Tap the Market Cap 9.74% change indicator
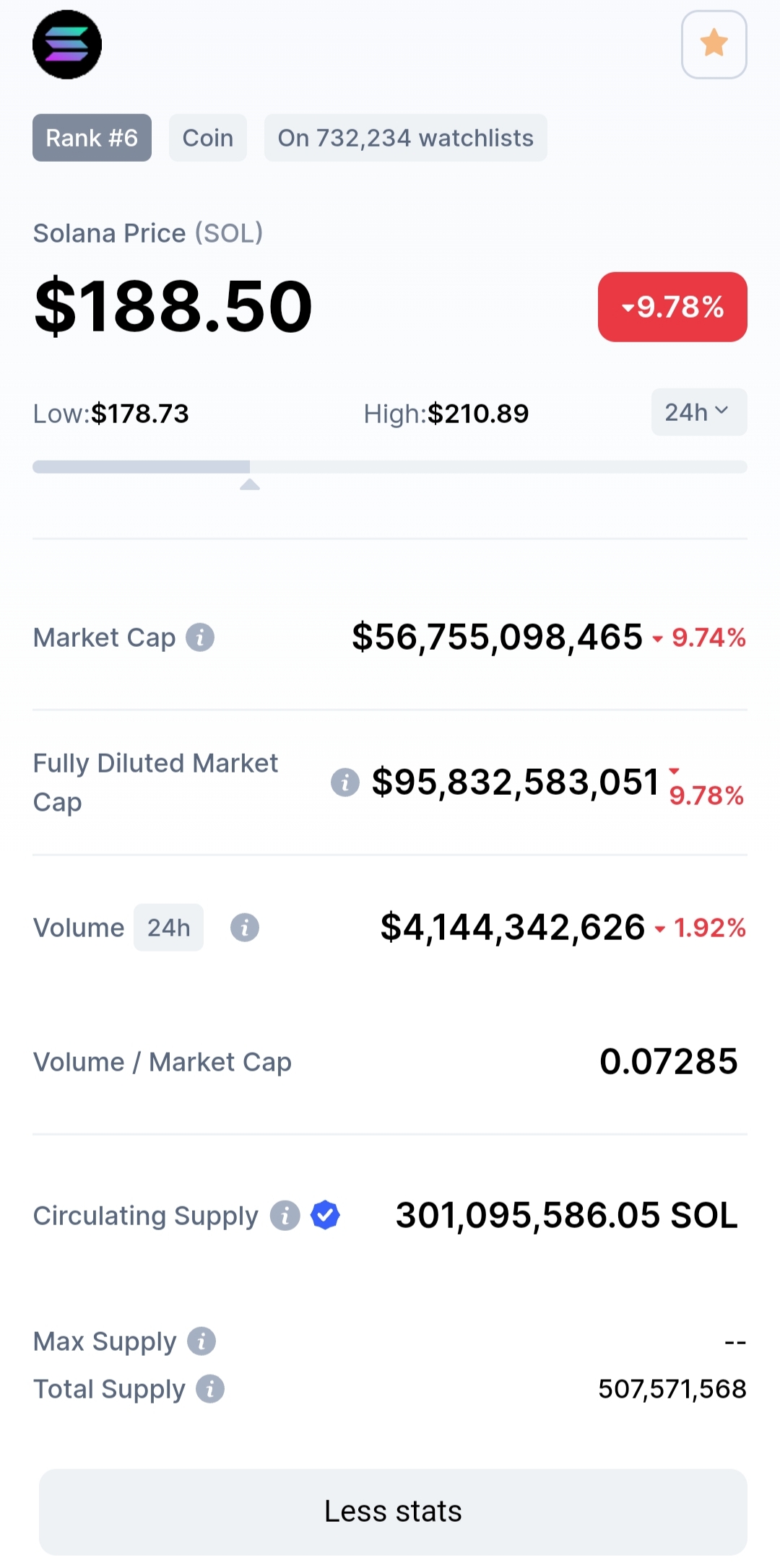Screen dimensions: 780x1568 click(x=699, y=637)
